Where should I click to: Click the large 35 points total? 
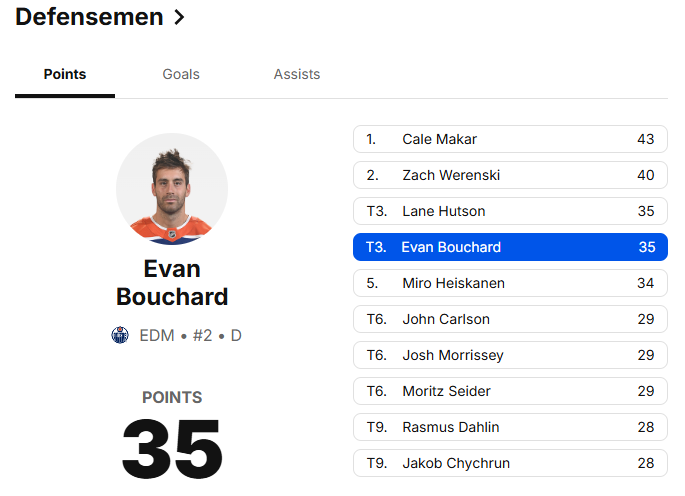coord(172,447)
